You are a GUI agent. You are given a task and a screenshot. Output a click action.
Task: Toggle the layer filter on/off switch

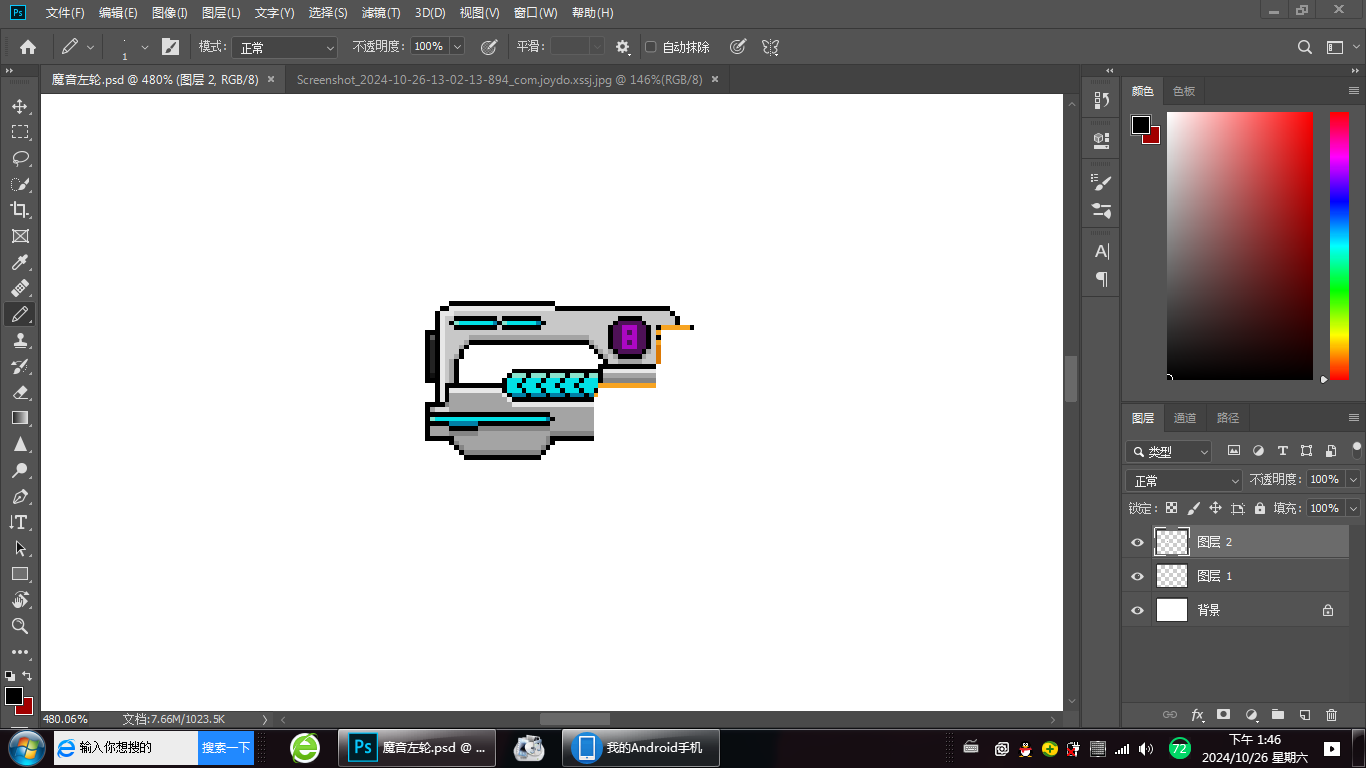coord(1357,449)
